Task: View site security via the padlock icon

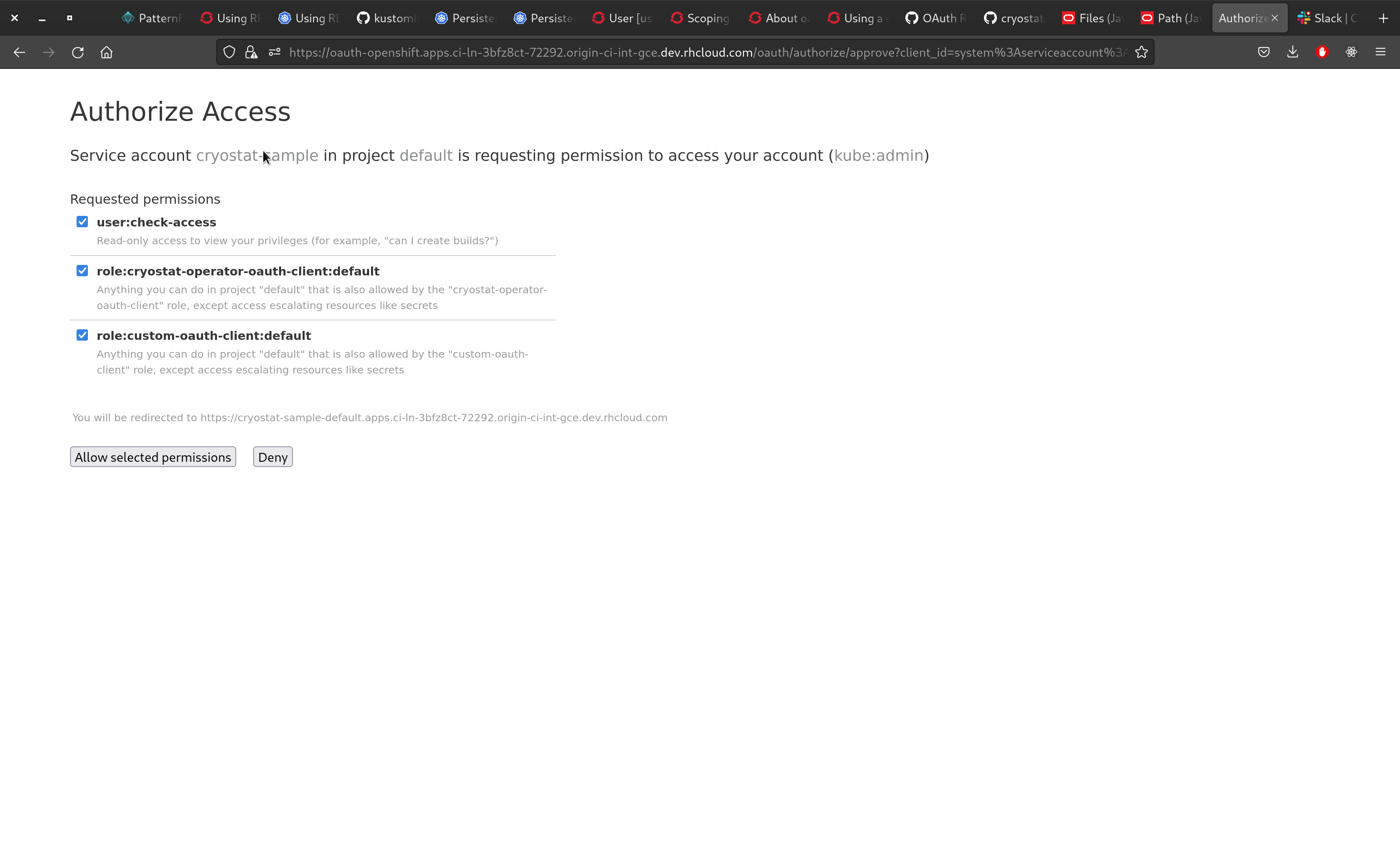Action: [251, 52]
